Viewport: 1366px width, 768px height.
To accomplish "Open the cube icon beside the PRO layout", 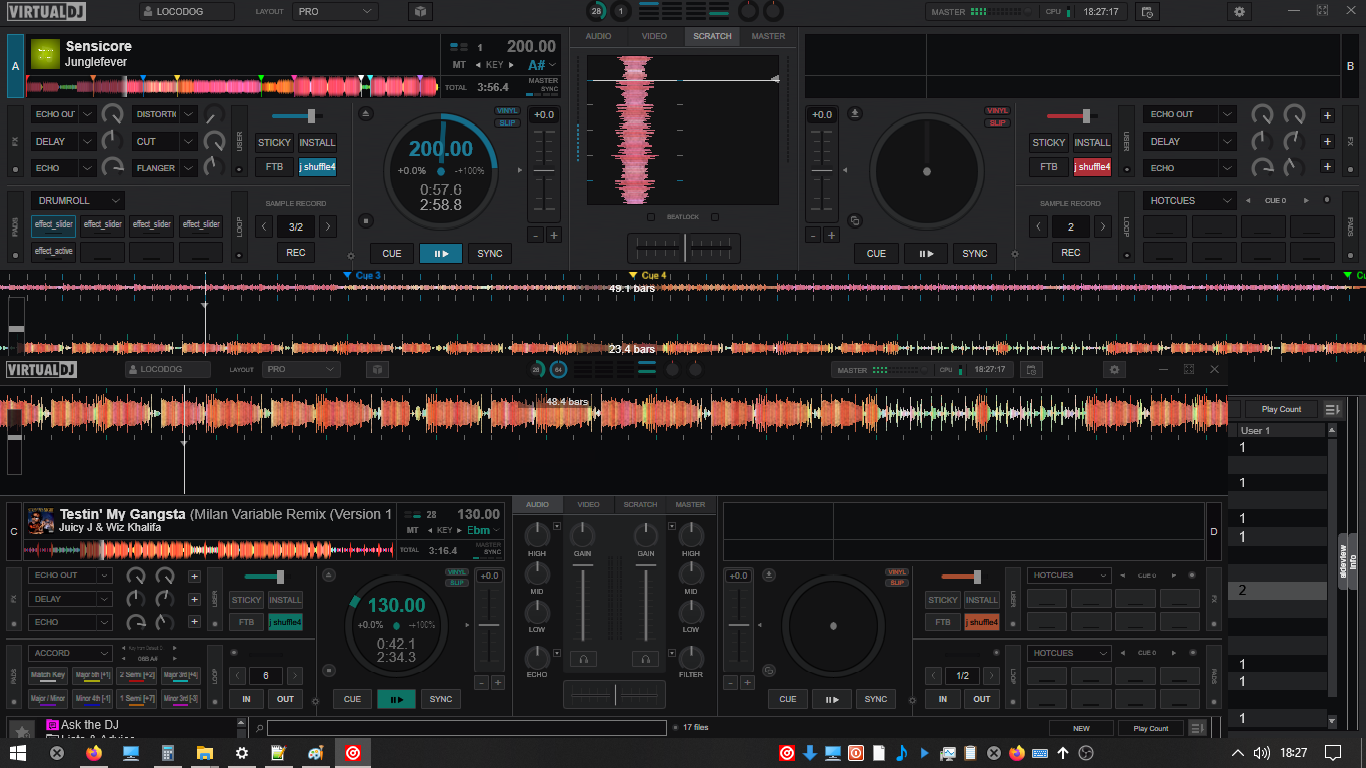I will pos(420,12).
